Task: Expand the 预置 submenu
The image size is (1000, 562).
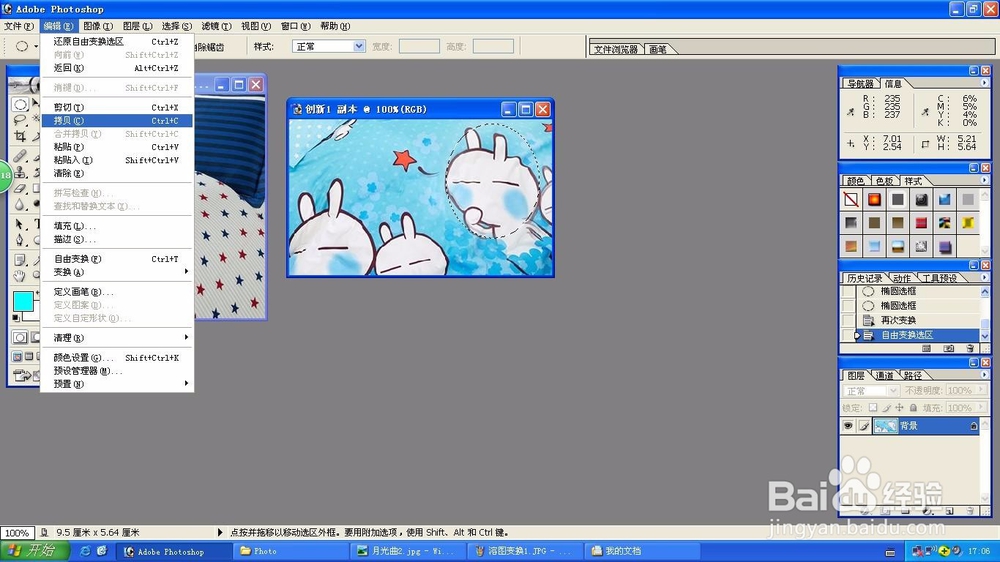Action: point(116,384)
